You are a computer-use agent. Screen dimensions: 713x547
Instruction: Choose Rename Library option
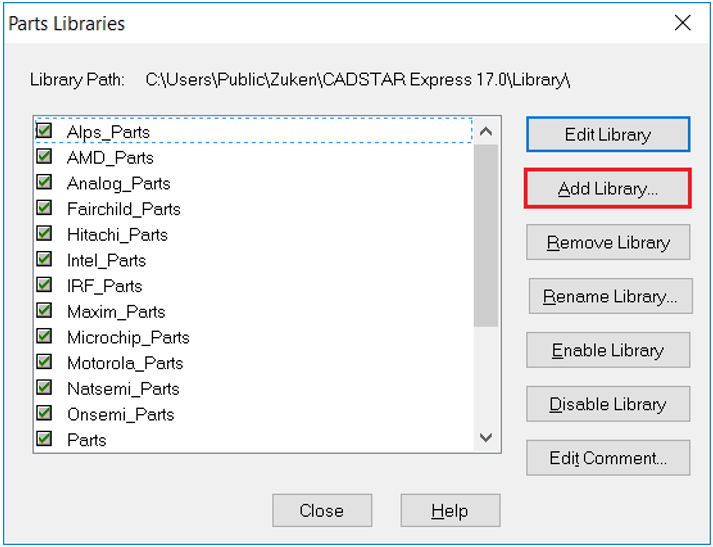click(x=610, y=296)
